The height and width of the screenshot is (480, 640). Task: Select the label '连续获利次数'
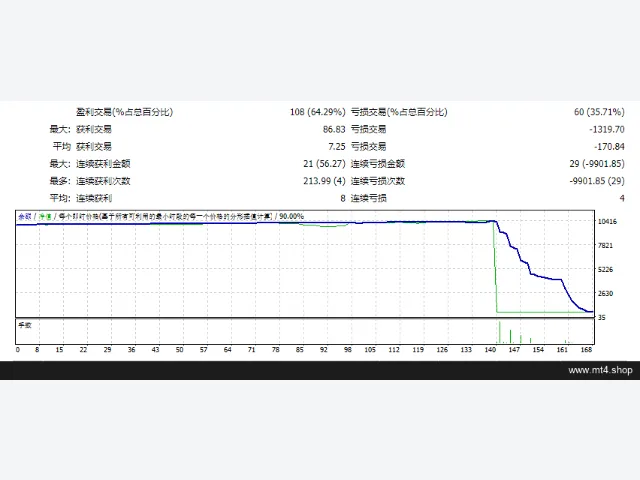[x=103, y=181]
